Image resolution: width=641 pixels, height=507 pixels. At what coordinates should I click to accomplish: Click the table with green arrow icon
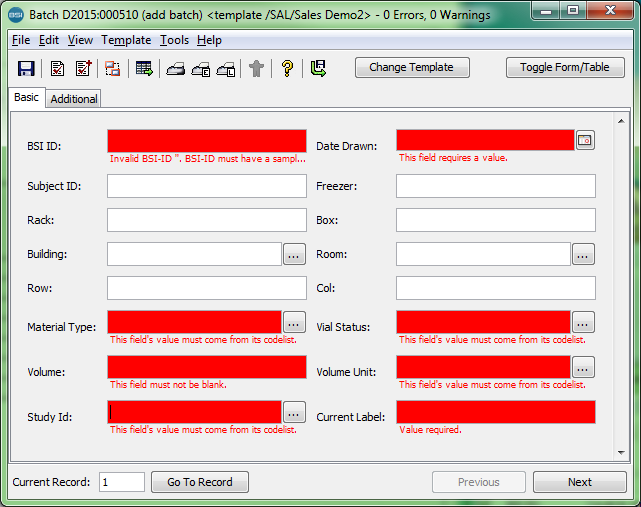[x=144, y=68]
